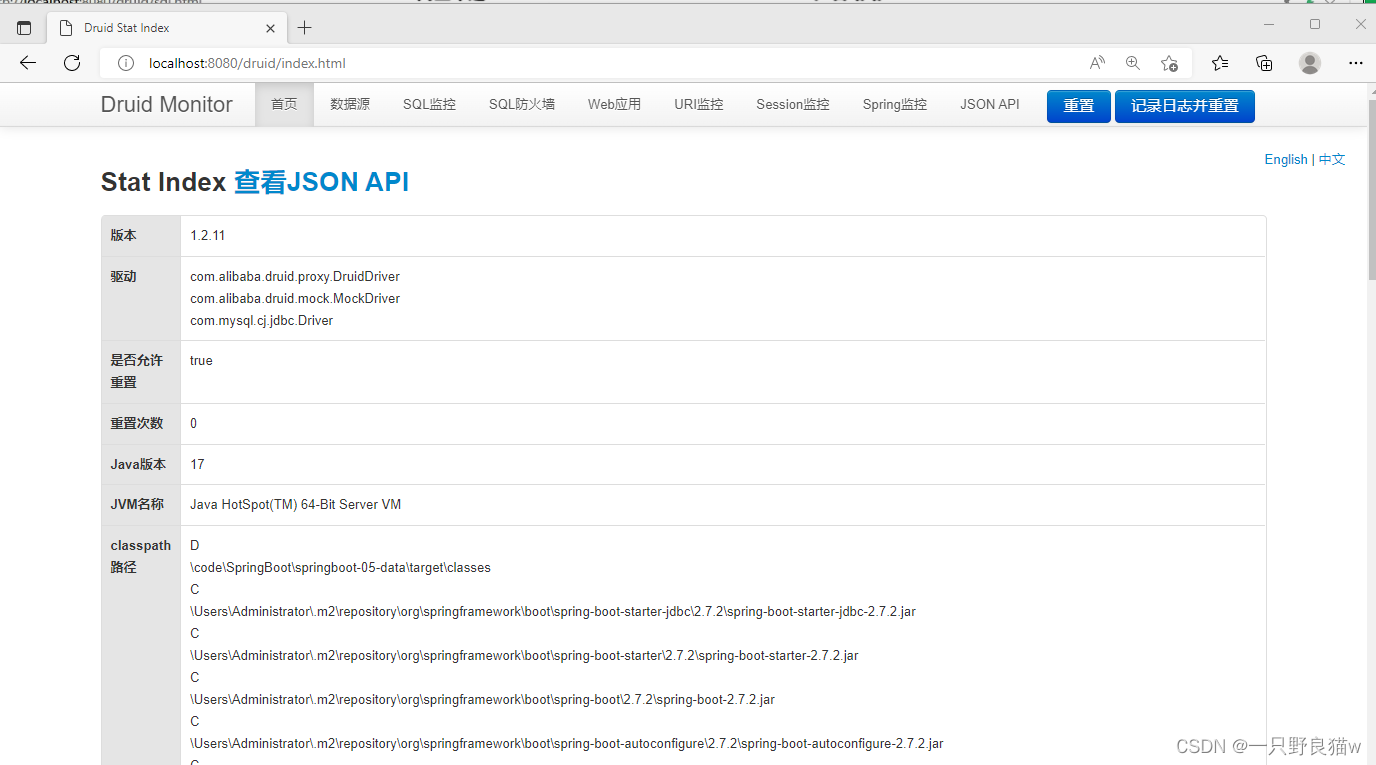
Task: Open the Settings and more ellipsis menu
Action: point(1356,63)
